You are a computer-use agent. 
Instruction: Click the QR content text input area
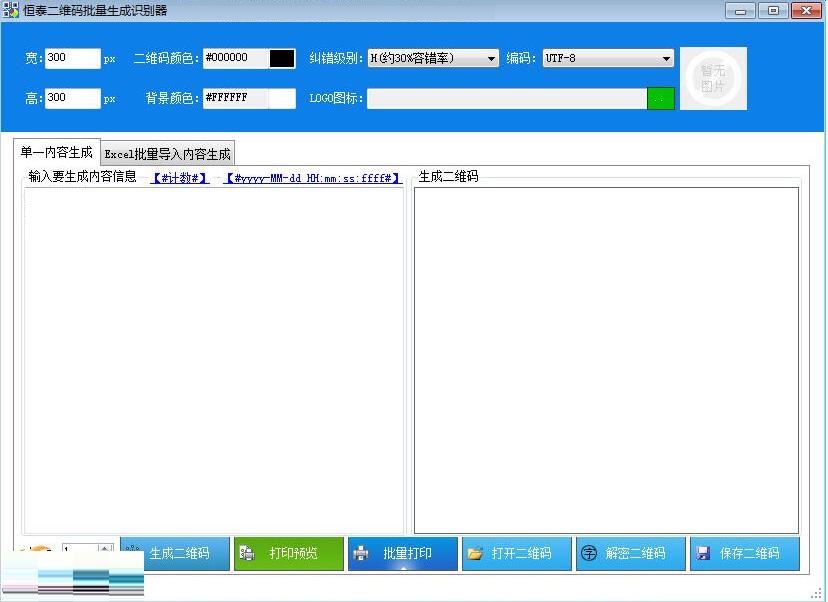coord(214,360)
